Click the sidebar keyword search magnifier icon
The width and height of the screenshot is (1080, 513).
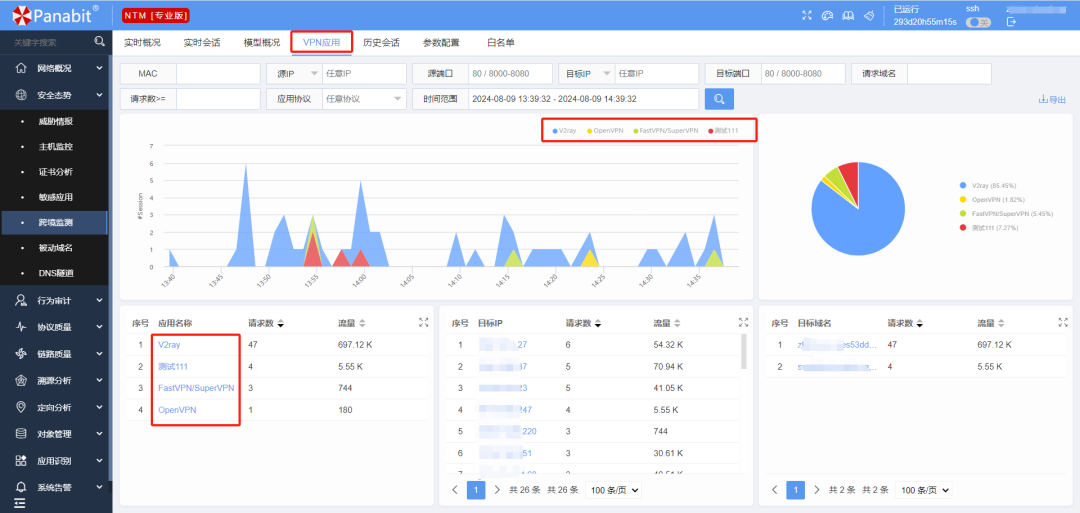(100, 42)
